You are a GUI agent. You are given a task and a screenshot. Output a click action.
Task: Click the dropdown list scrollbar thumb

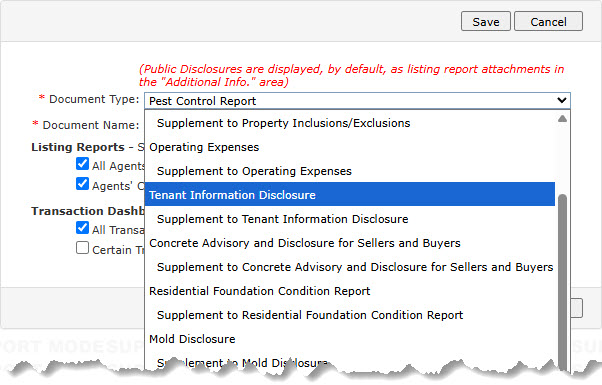562,282
